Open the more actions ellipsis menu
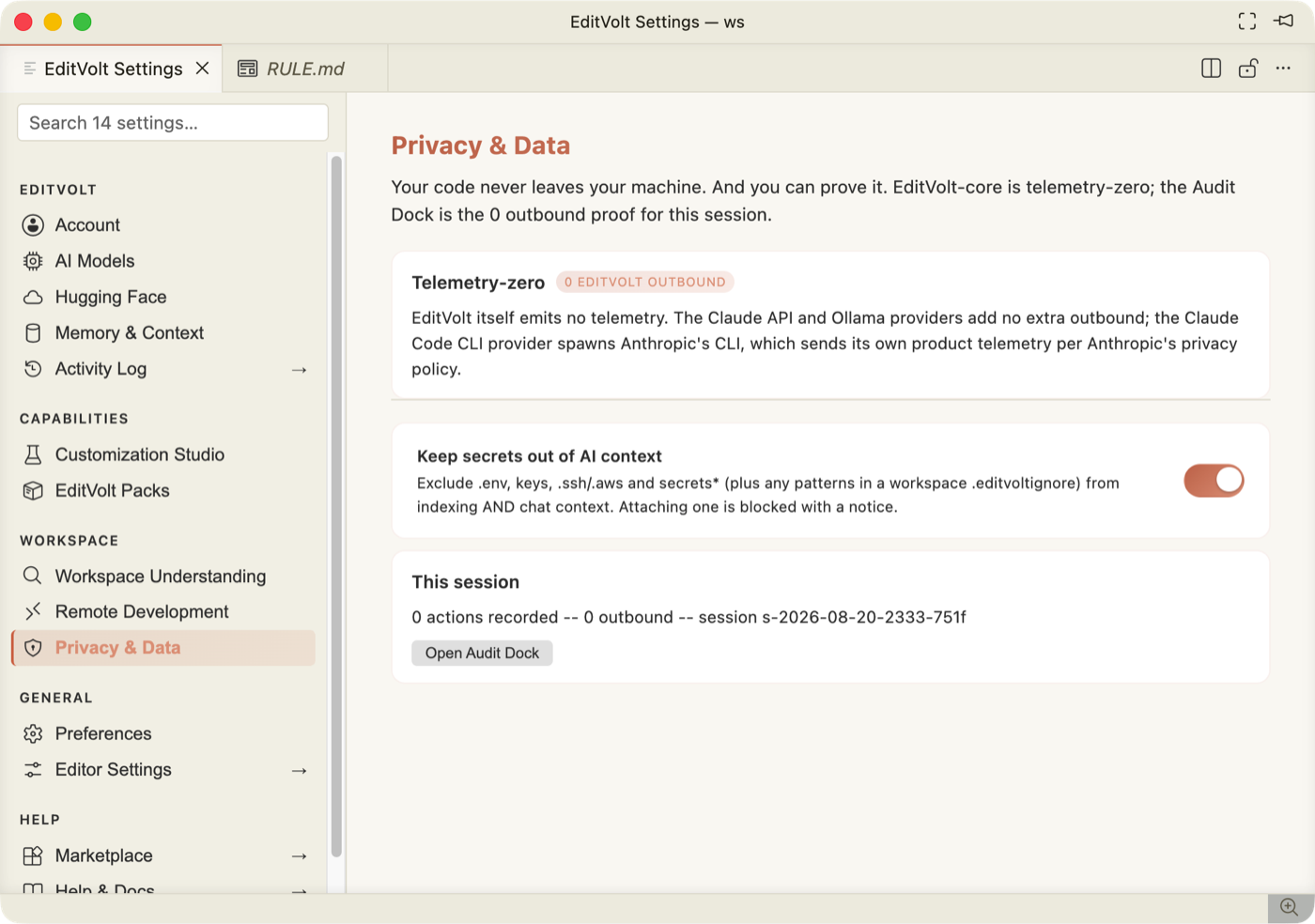1315x924 pixels. click(1283, 69)
